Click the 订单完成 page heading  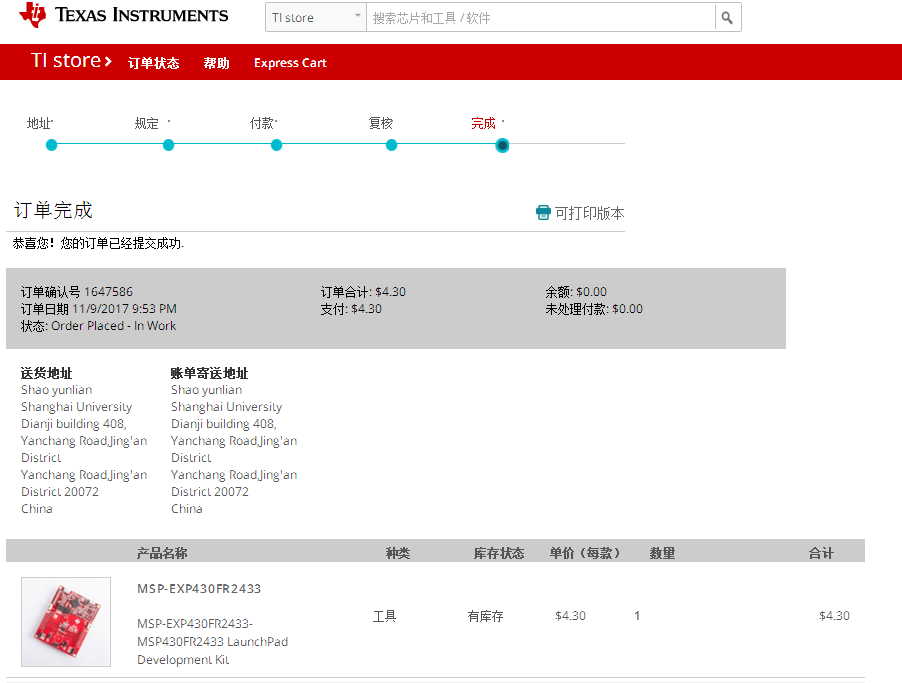click(53, 210)
